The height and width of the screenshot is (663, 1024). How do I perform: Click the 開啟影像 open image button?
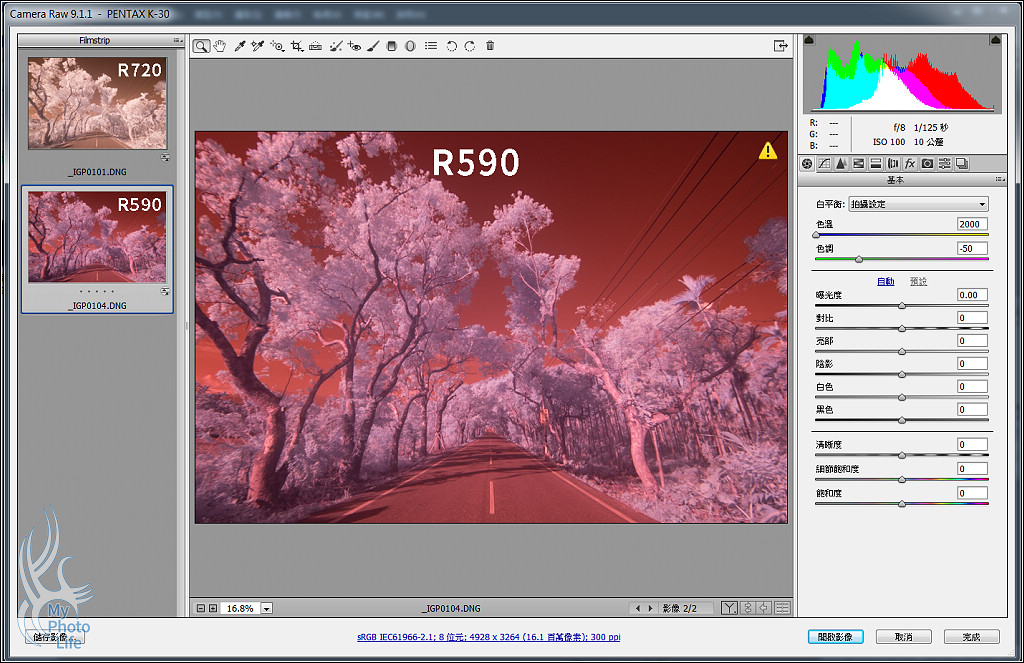835,637
